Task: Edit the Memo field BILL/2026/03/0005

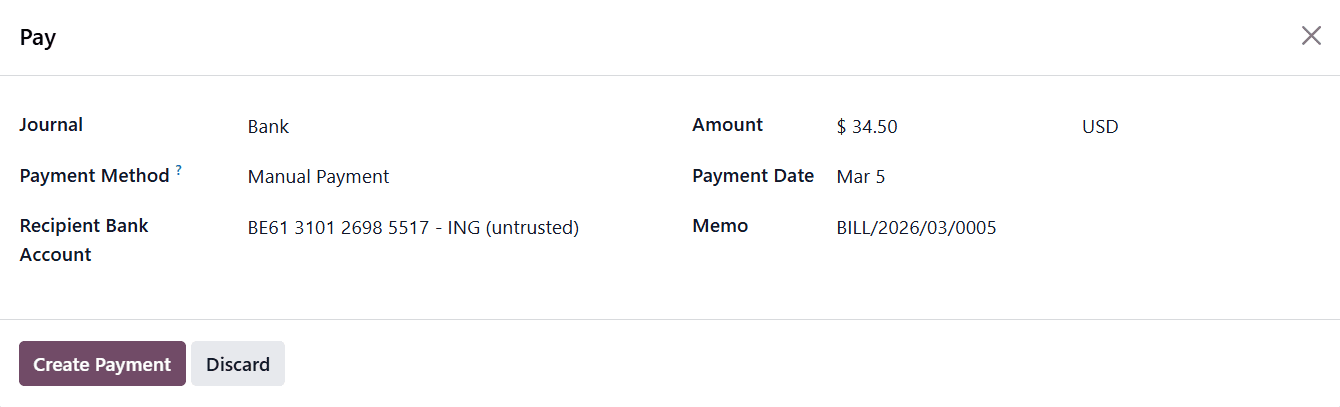Action: point(916,228)
